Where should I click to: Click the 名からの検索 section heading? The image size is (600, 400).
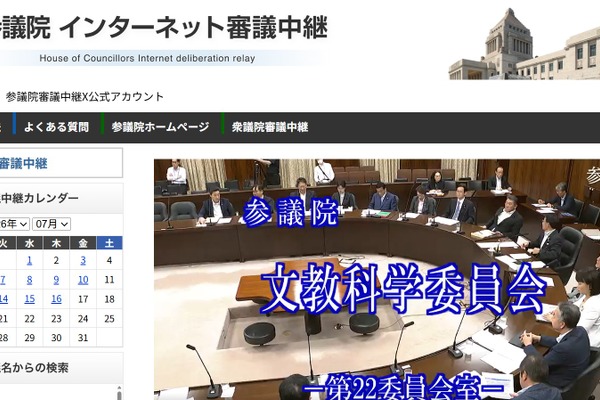(34, 368)
